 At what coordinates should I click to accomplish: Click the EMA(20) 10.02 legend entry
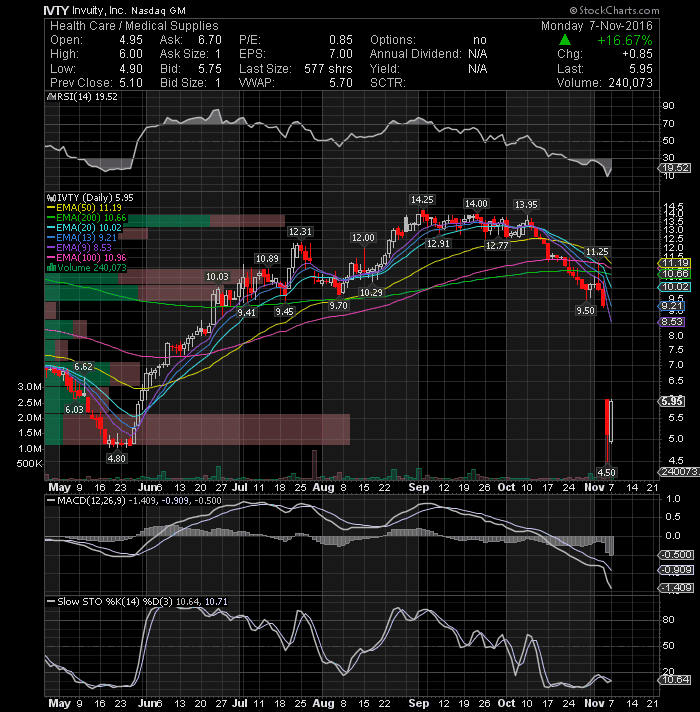[84, 228]
